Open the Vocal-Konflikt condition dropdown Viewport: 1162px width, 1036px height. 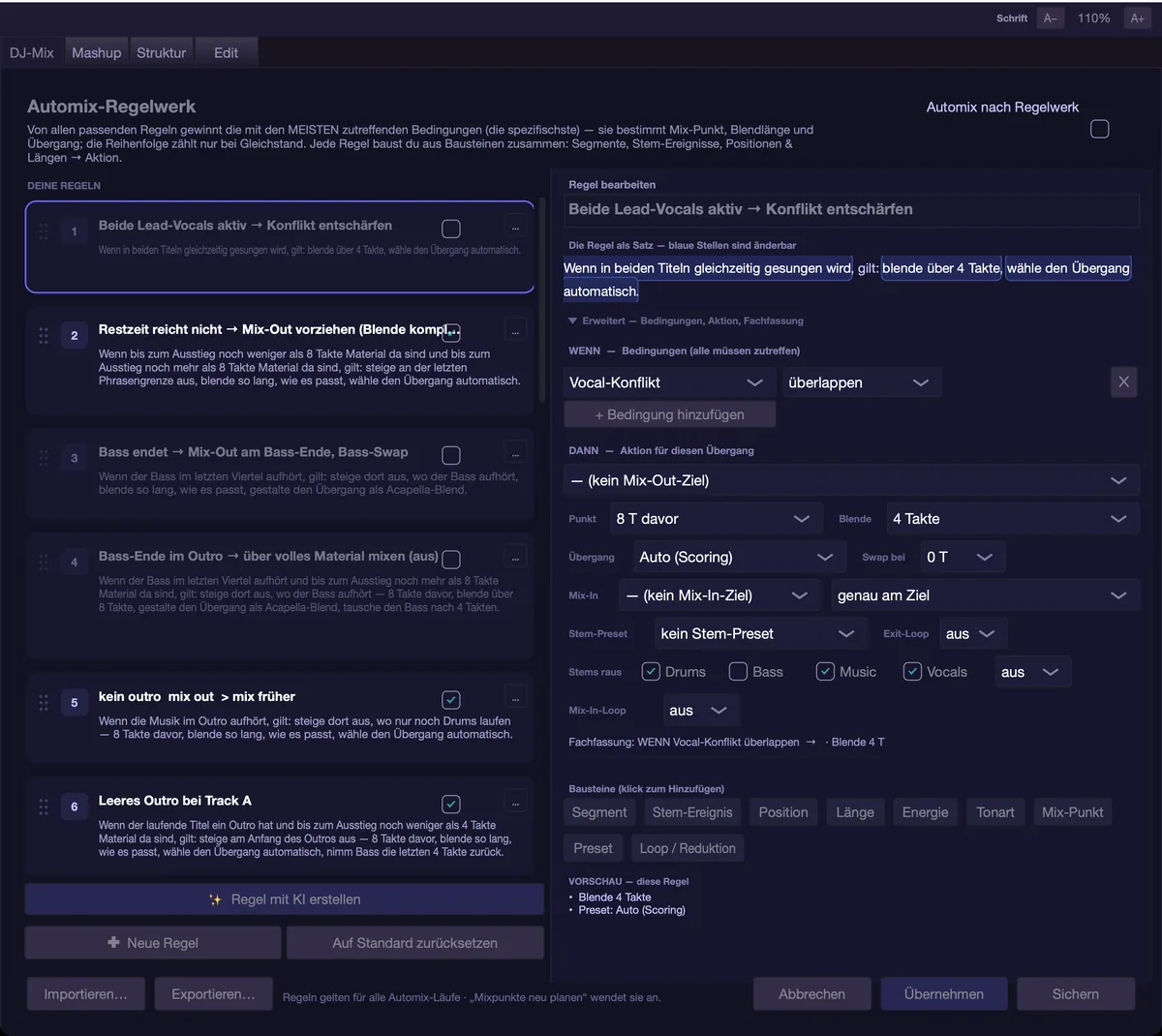[669, 382]
